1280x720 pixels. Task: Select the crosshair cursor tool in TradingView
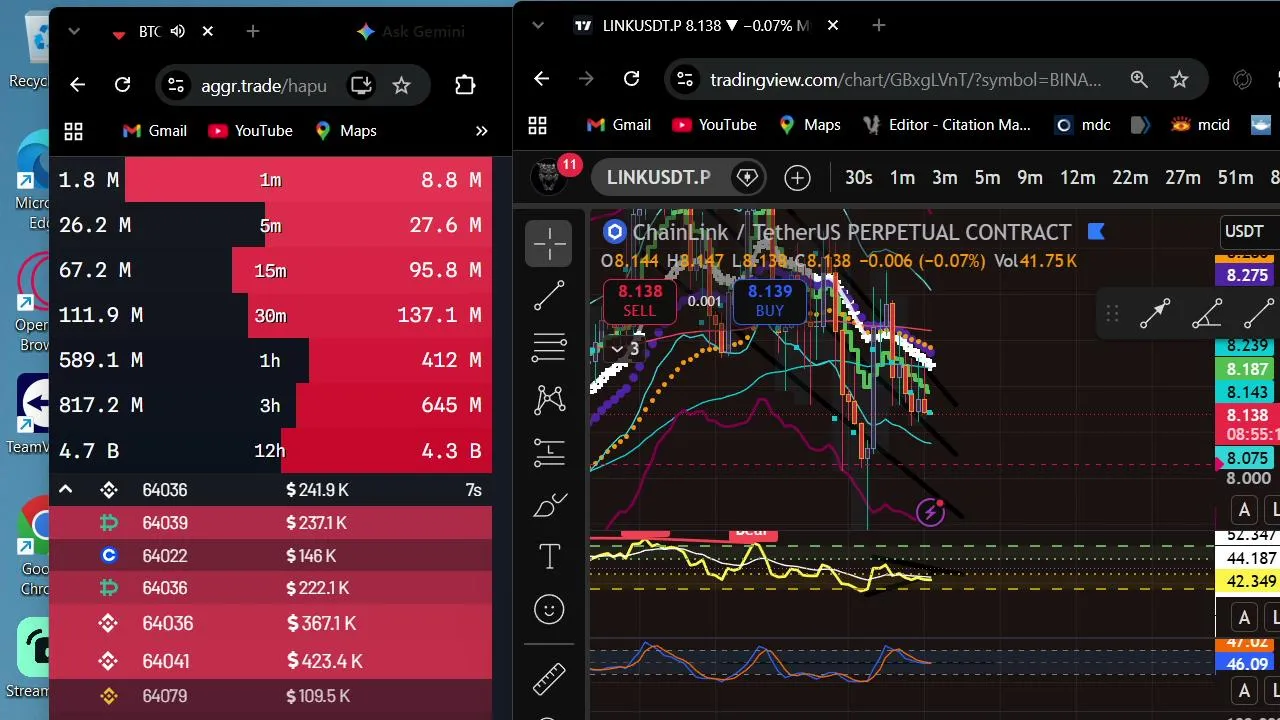coord(549,243)
